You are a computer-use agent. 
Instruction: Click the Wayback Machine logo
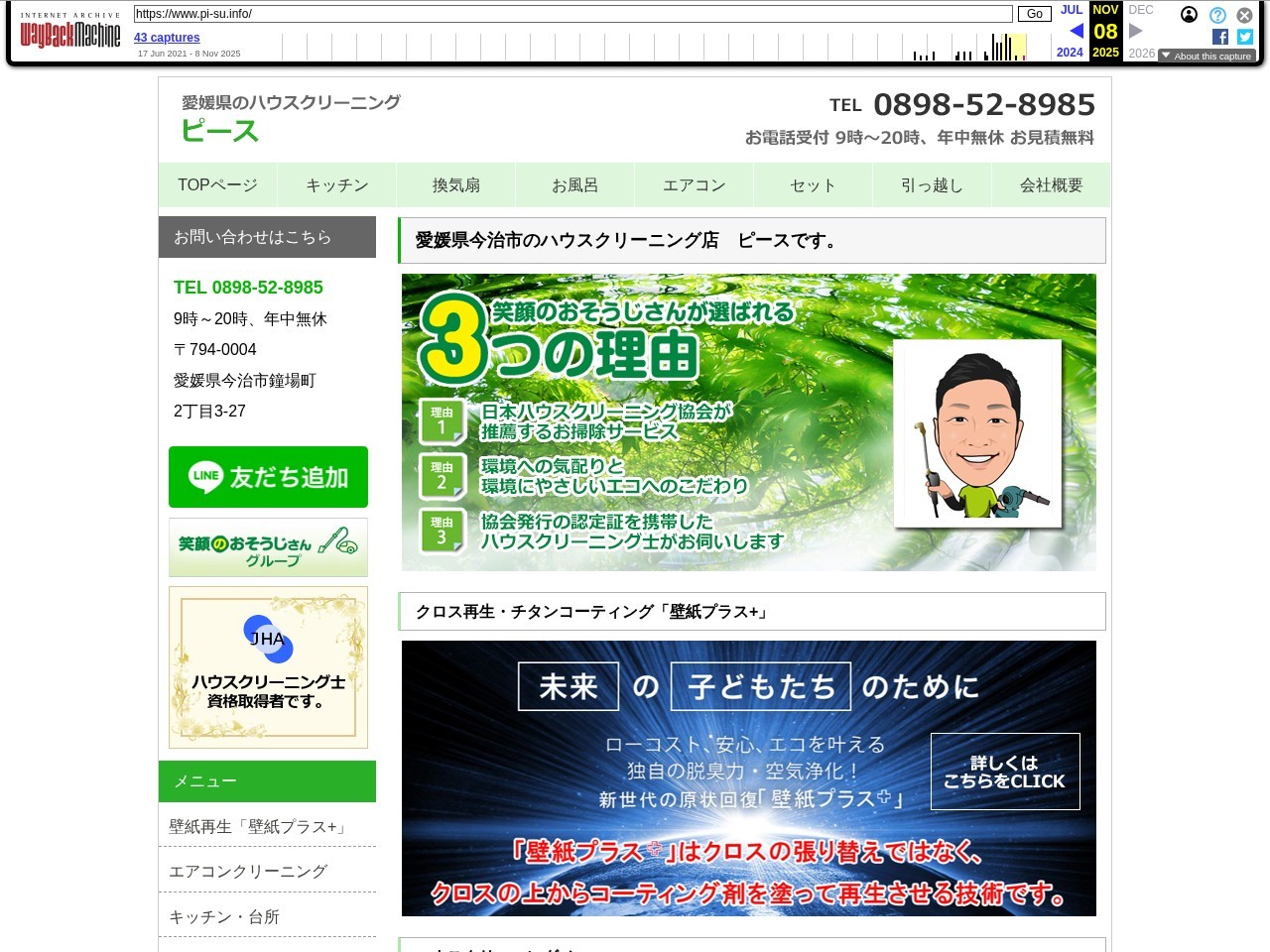69,33
